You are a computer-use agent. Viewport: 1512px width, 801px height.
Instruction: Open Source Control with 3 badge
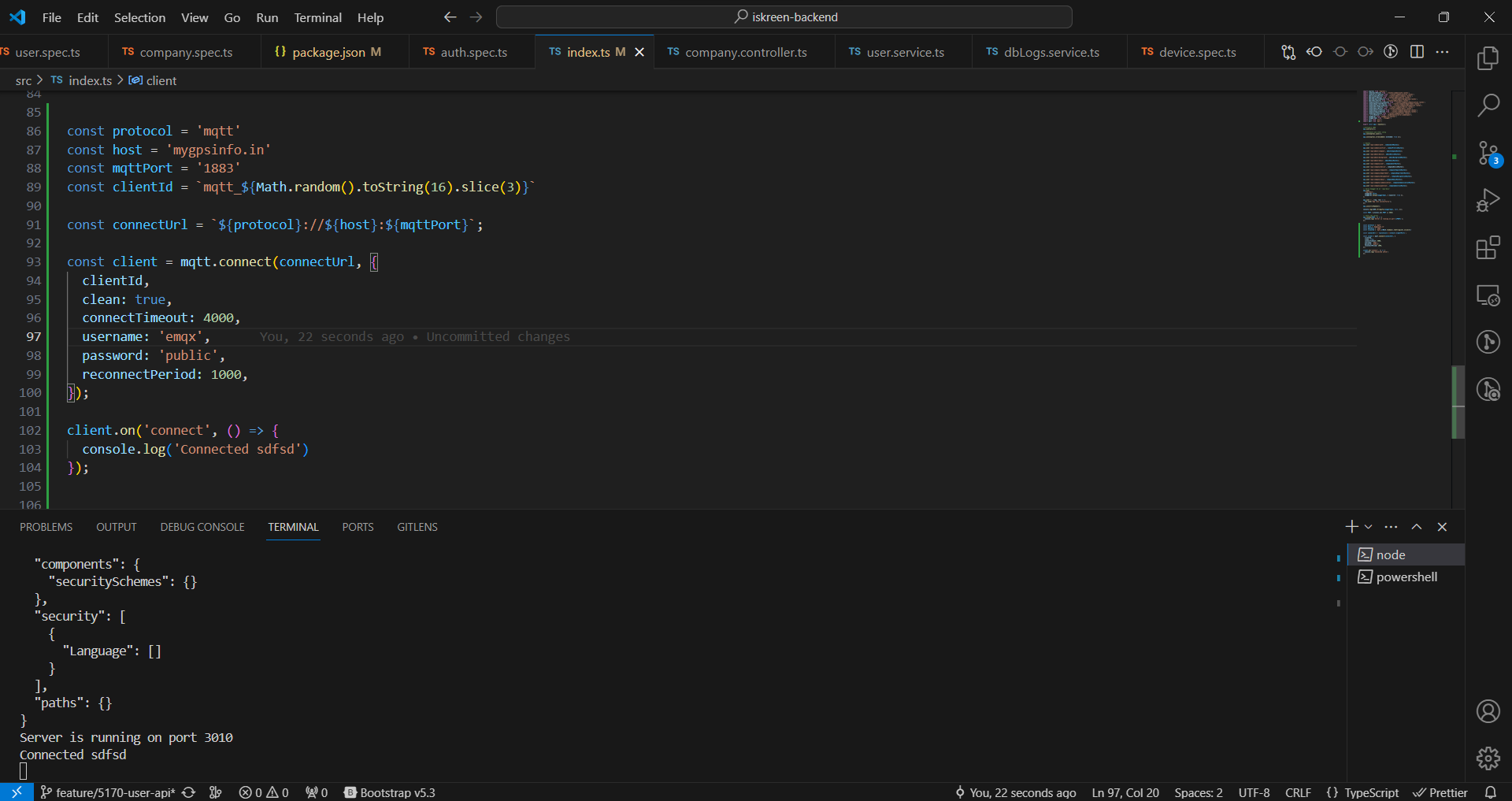(1488, 153)
